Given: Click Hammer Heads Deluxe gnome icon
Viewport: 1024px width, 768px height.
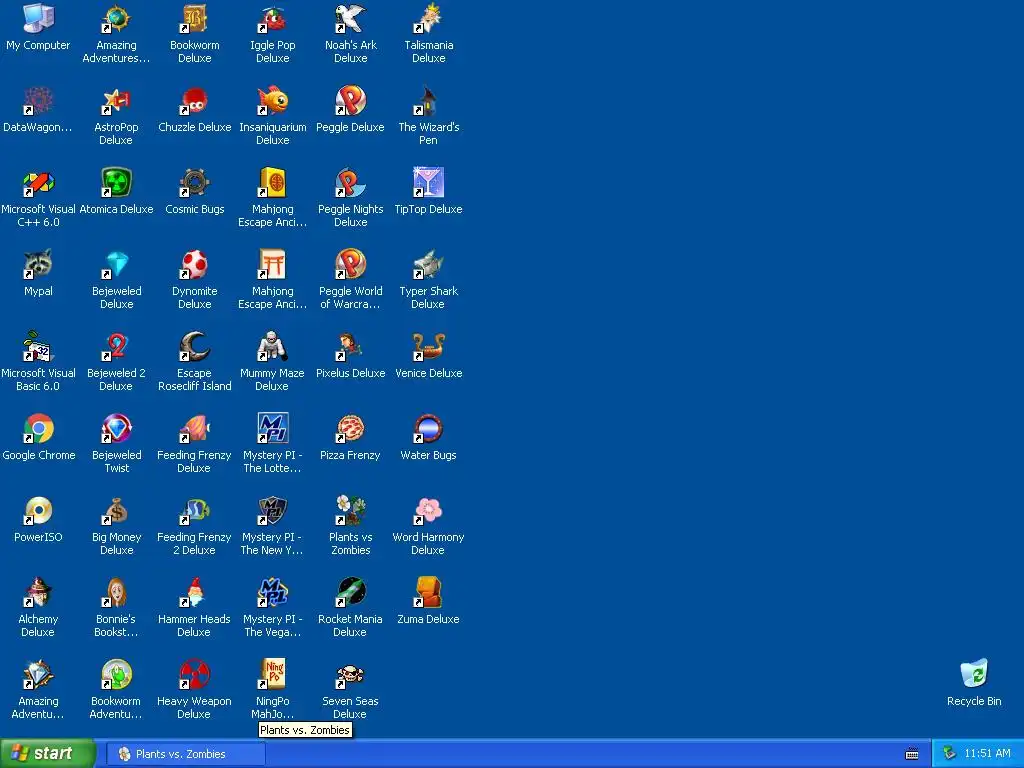Looking at the screenshot, I should coord(194,593).
